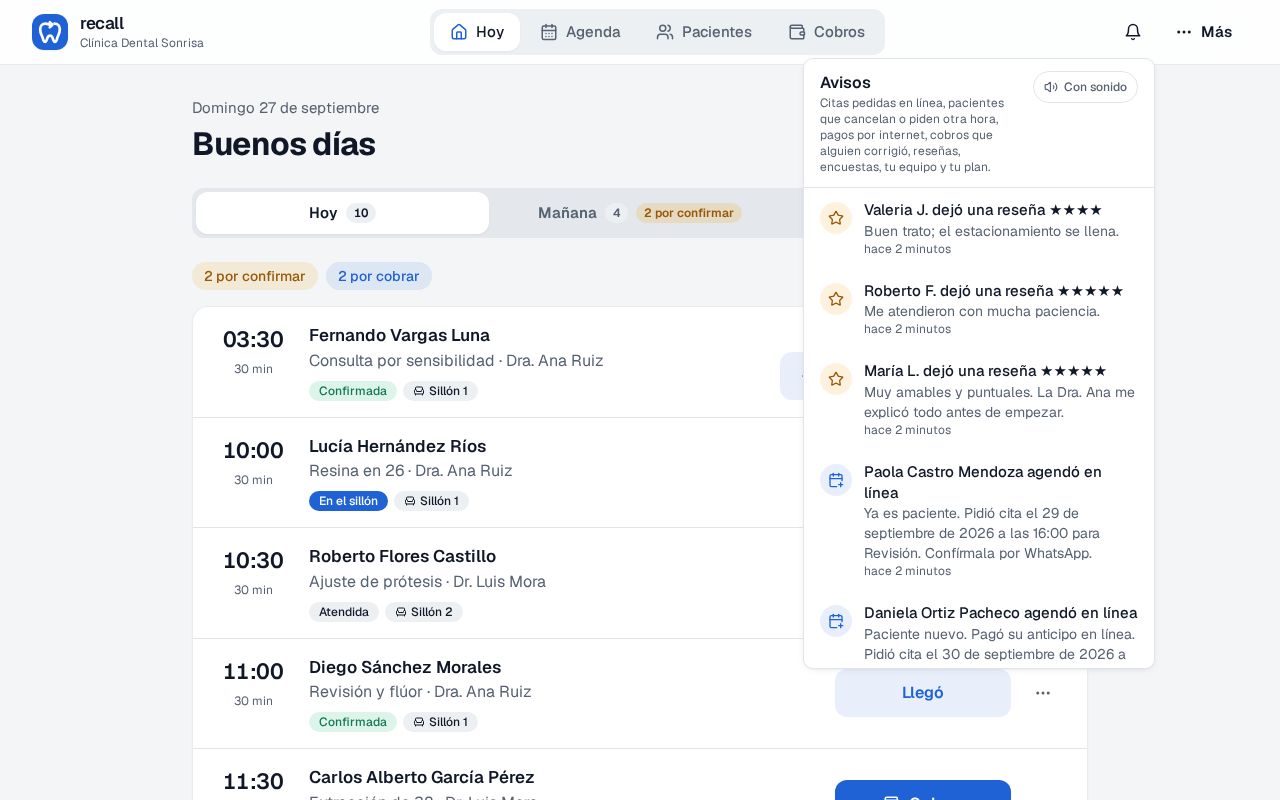Viewport: 1280px width, 800px height.
Task: Open Roberto Flores Castillo's appointment
Action: point(402,556)
